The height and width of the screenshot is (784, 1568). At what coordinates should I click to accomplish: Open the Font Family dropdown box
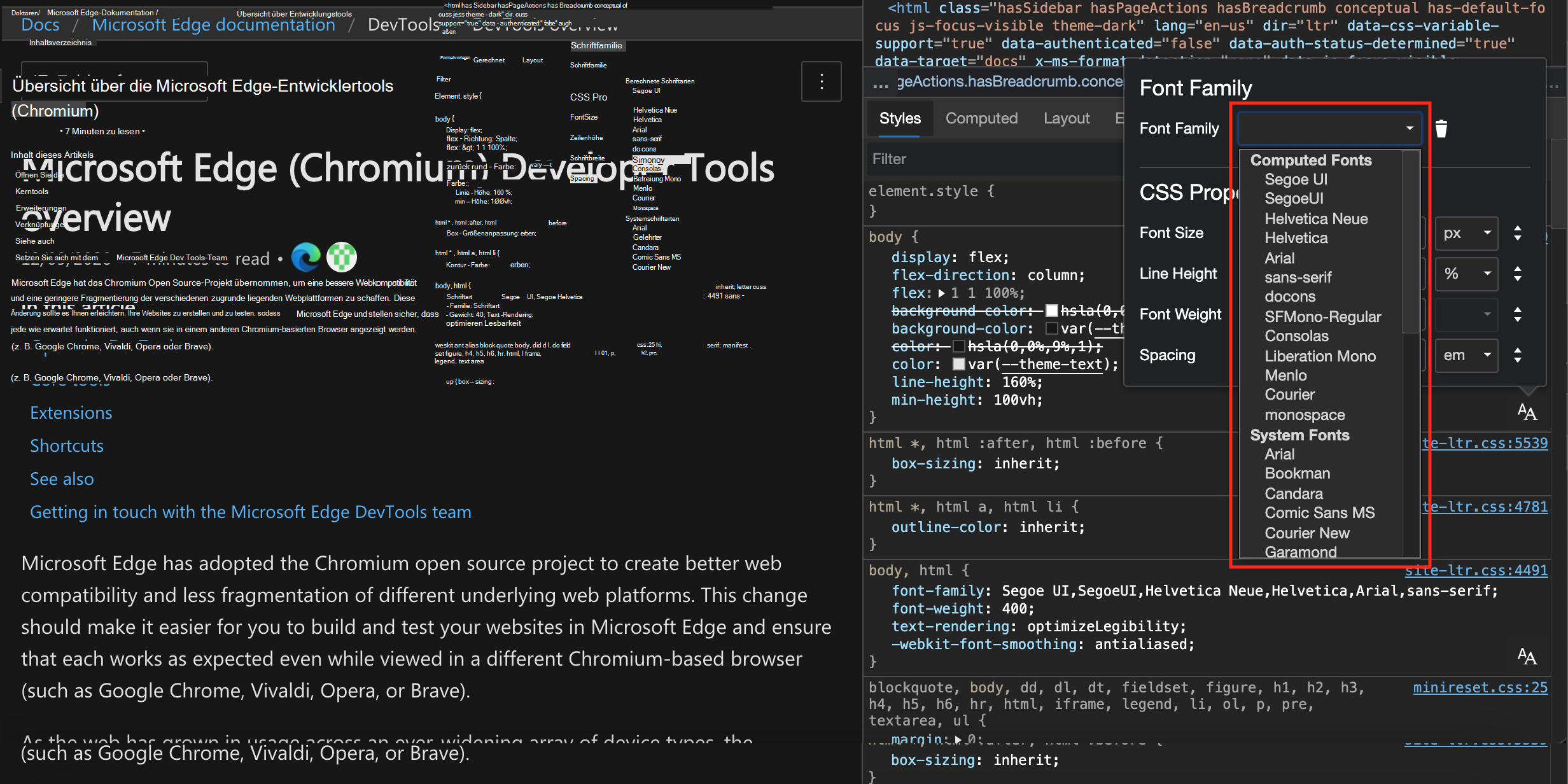point(1329,129)
